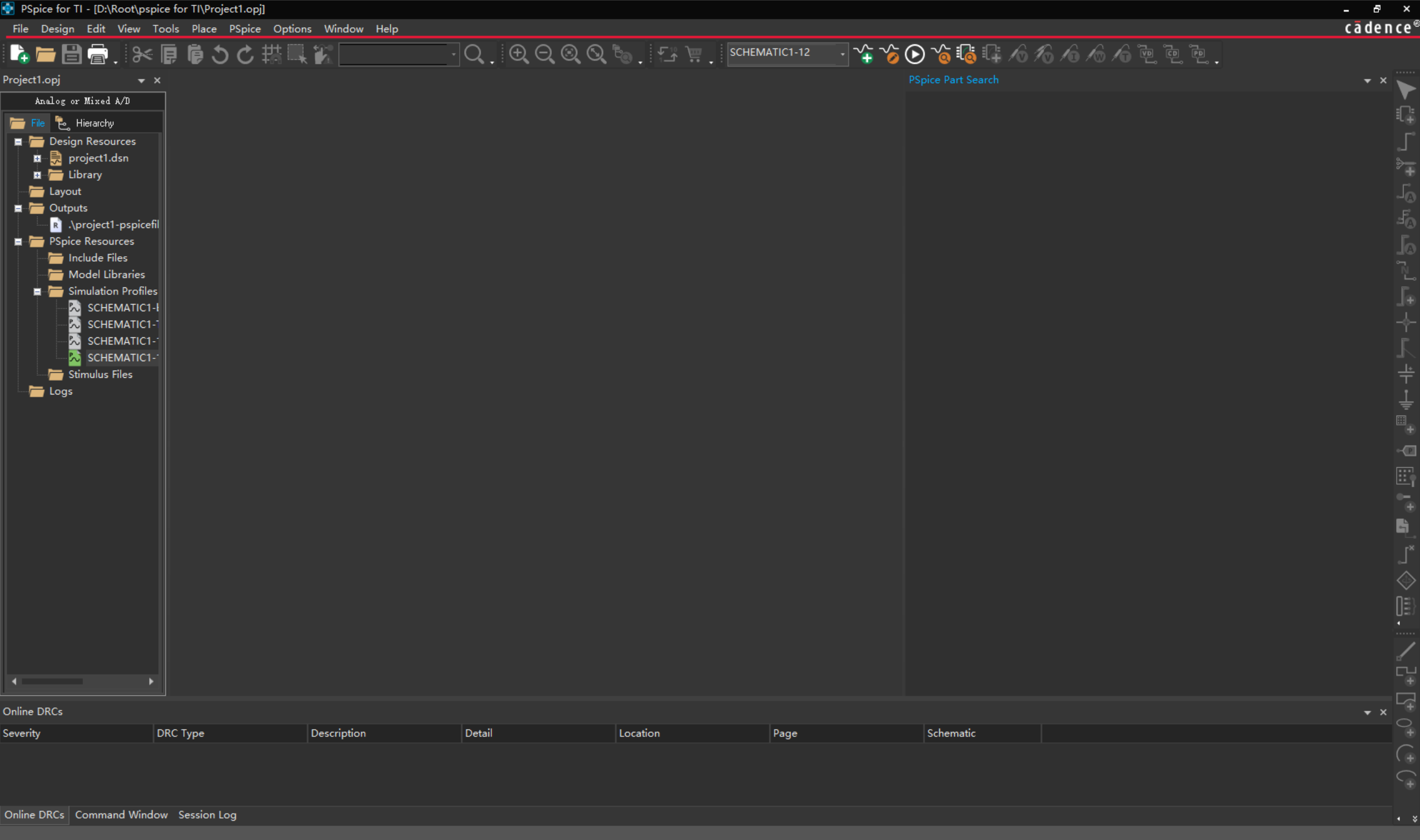Open the SCHEMATIC1-12 profile dropdown

[x=842, y=54]
